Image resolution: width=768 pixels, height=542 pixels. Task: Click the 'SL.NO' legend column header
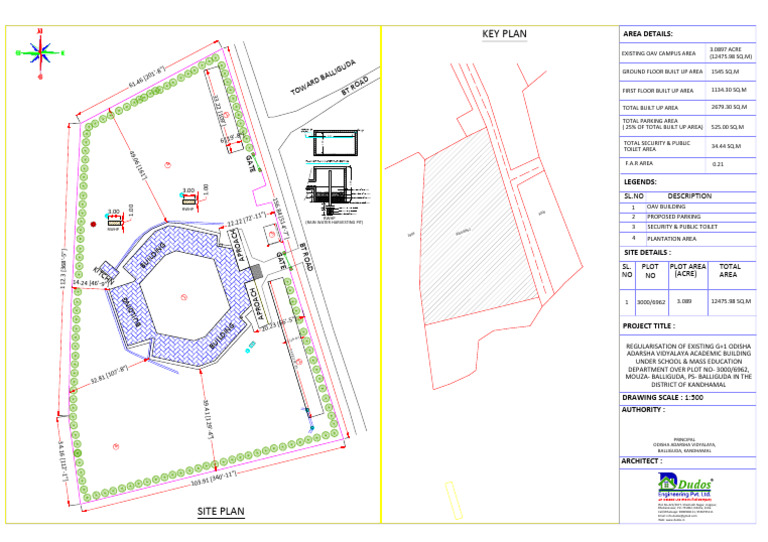coord(634,196)
